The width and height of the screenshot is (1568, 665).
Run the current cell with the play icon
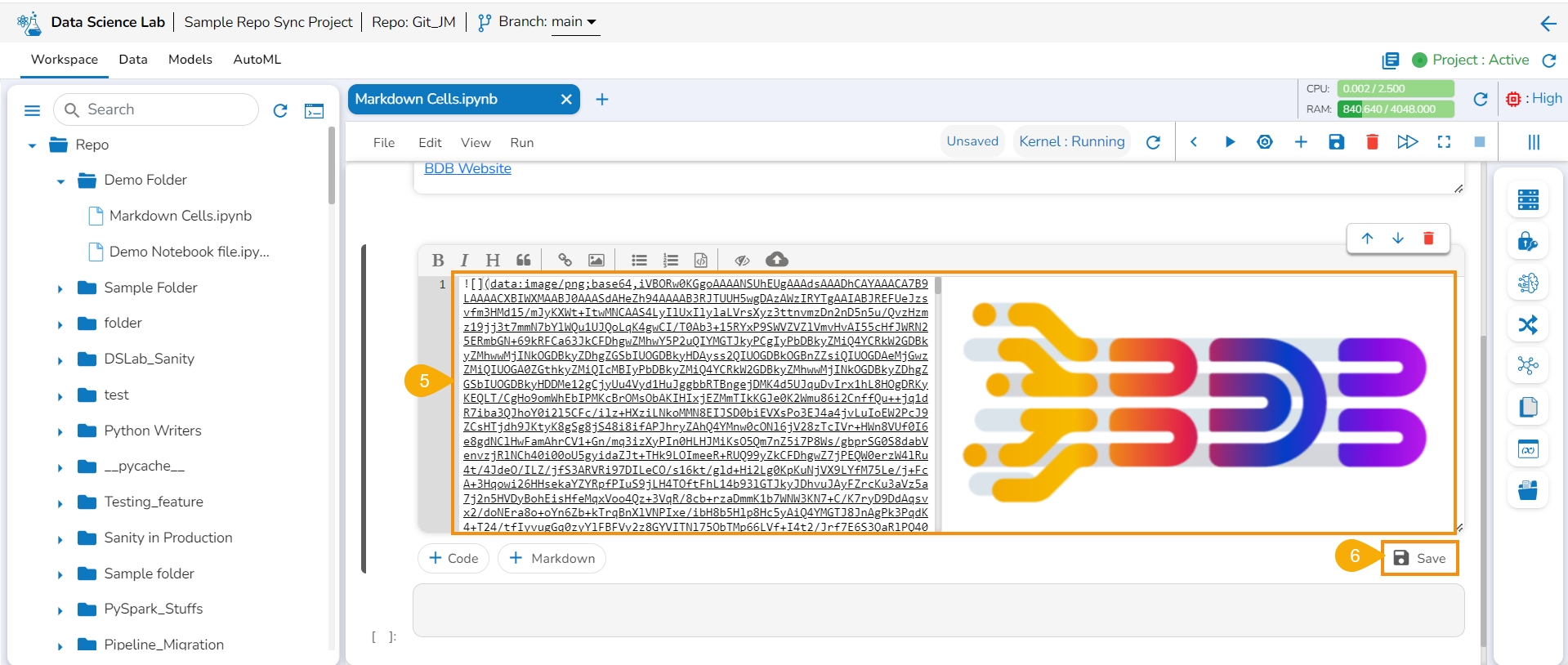(x=1230, y=142)
